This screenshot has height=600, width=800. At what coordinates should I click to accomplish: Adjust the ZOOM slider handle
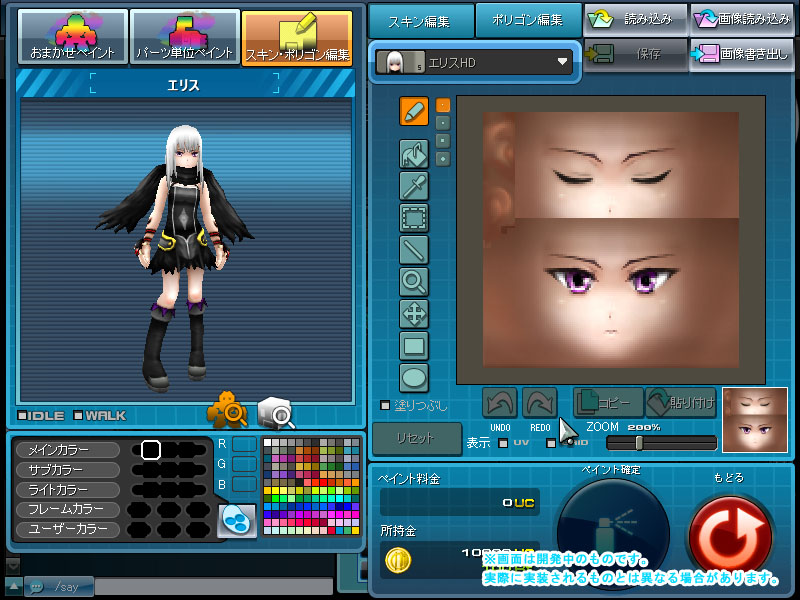pyautogui.click(x=639, y=443)
